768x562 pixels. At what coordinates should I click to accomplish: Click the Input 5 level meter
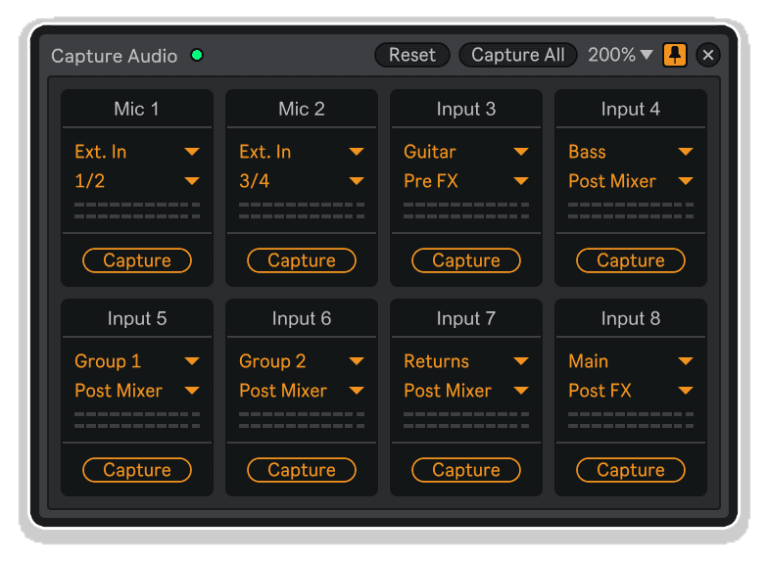(137, 420)
